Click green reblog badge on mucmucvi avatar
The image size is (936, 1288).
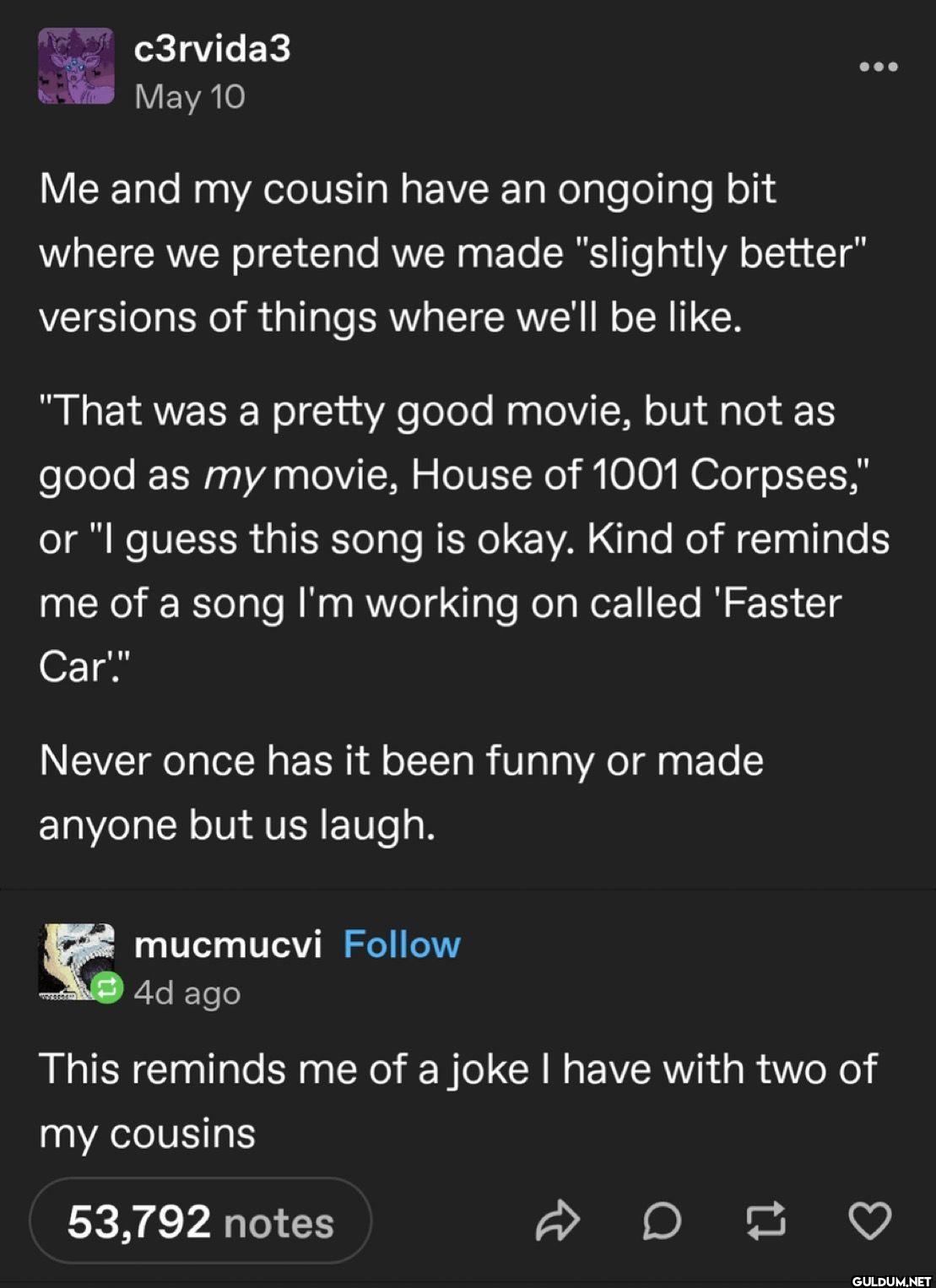(x=107, y=988)
